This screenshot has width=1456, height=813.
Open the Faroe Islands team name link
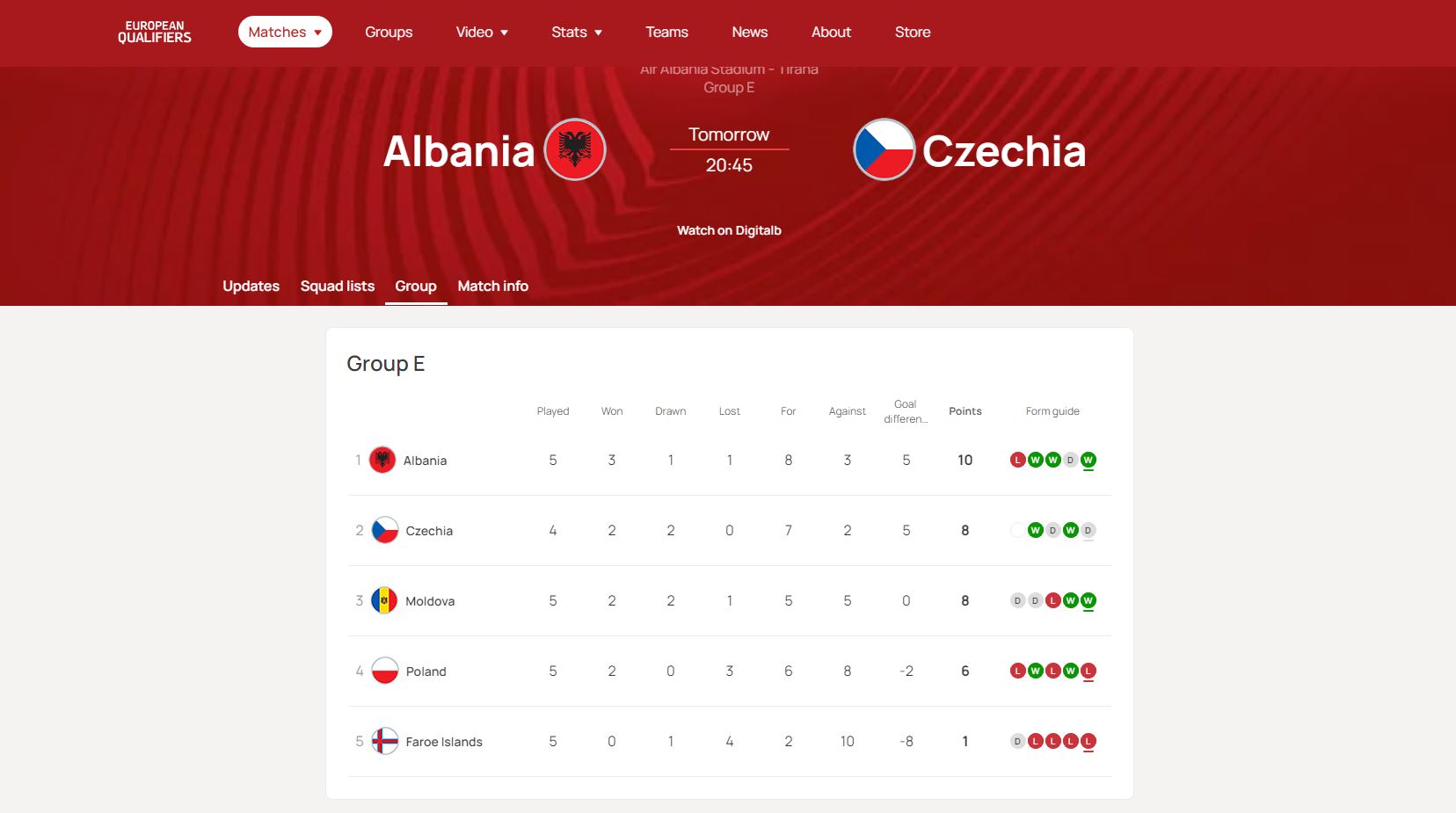point(444,742)
